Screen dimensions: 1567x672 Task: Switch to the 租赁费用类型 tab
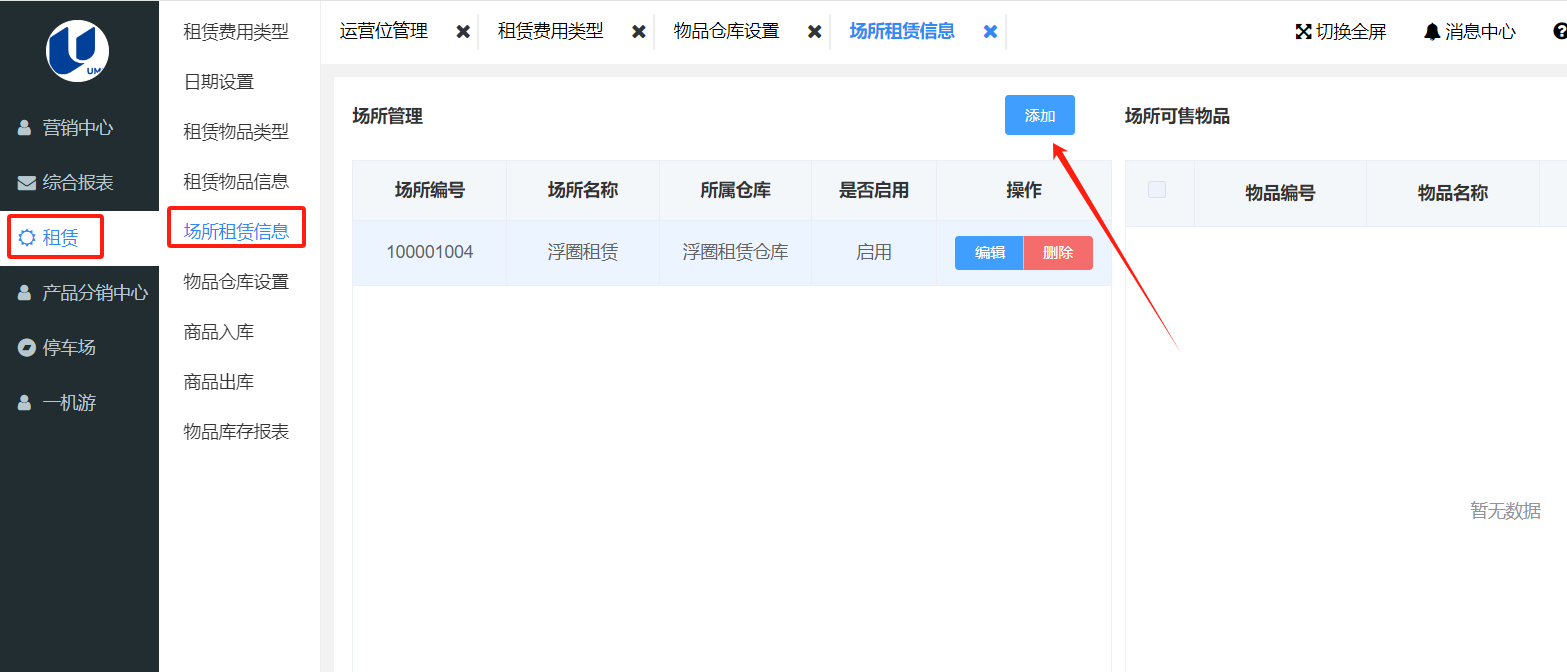[x=551, y=31]
